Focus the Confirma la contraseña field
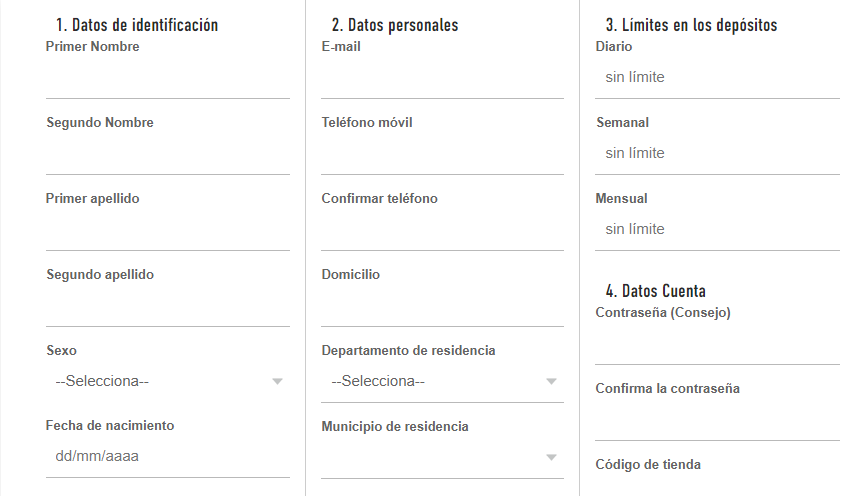 717,420
